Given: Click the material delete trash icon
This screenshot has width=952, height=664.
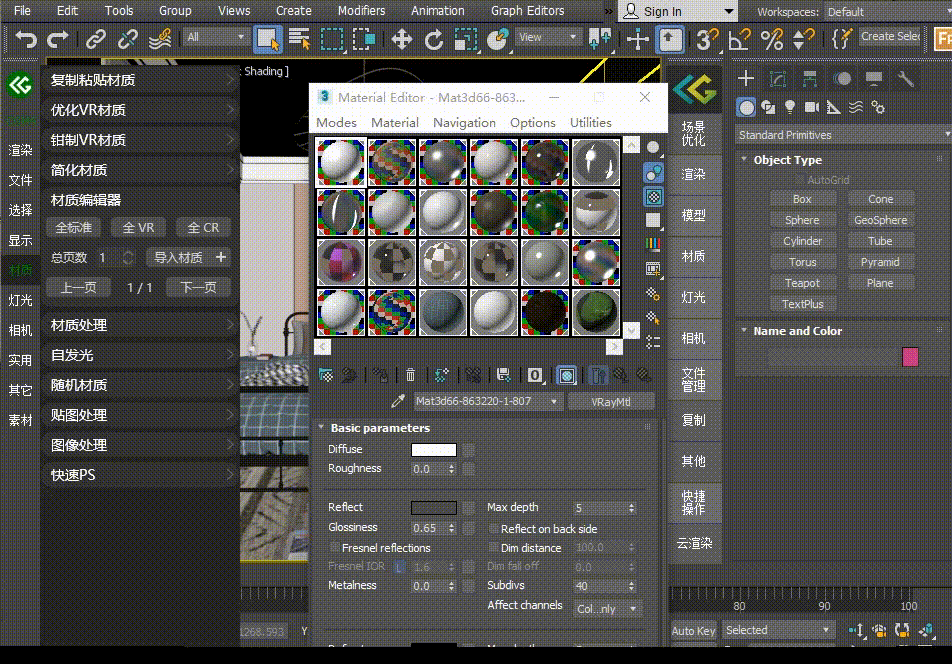Looking at the screenshot, I should pyautogui.click(x=410, y=375).
